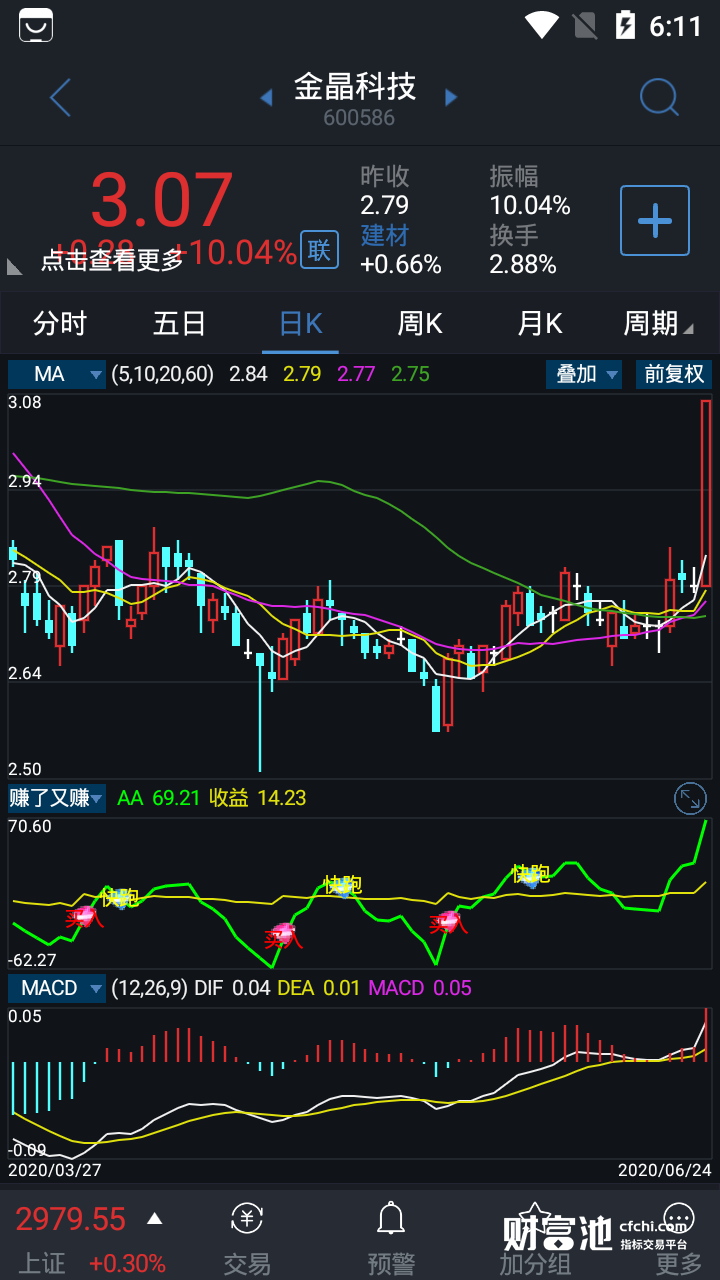
Task: Open the 交易 trade icon
Action: (x=247, y=1236)
